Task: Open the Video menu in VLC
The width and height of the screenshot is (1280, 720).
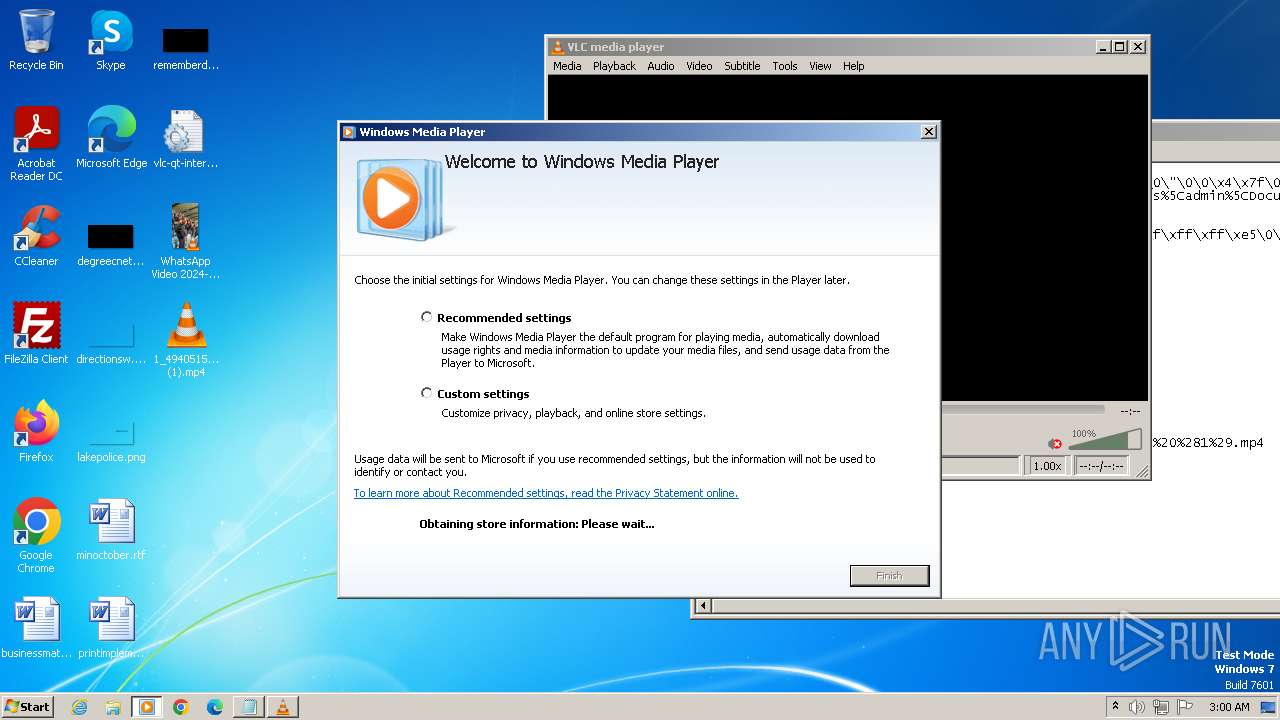Action: click(699, 66)
